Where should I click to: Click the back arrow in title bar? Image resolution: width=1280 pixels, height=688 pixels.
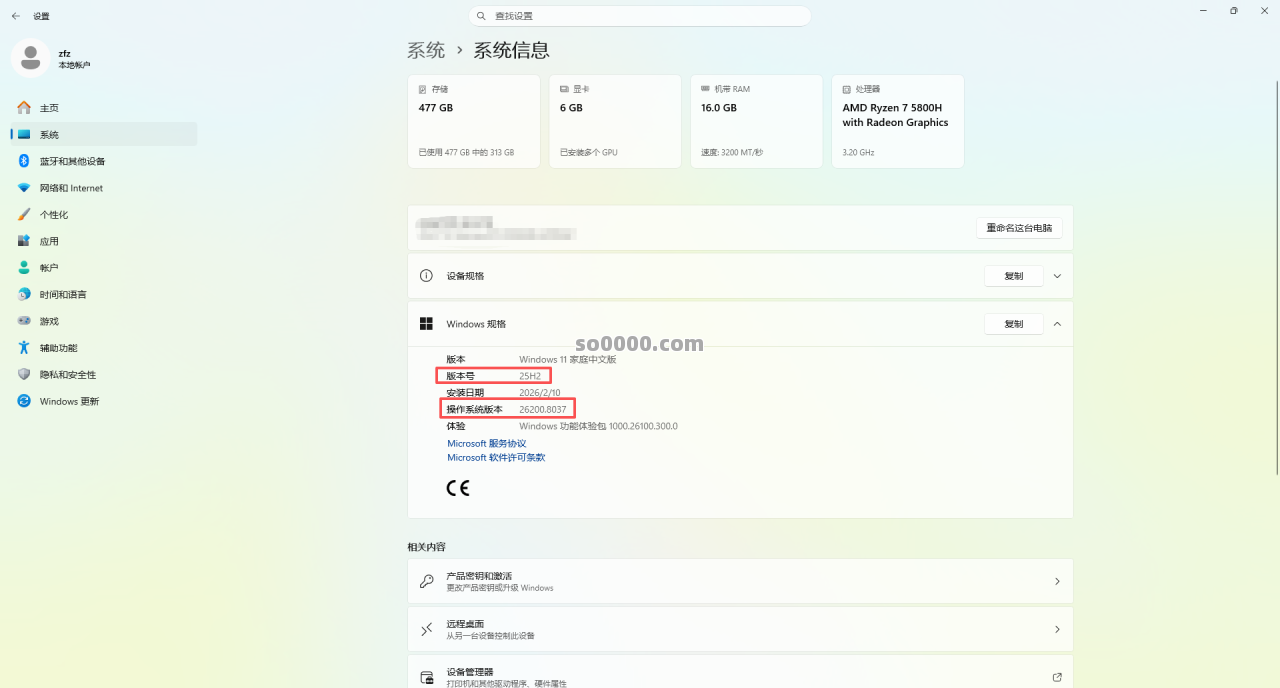tap(16, 16)
